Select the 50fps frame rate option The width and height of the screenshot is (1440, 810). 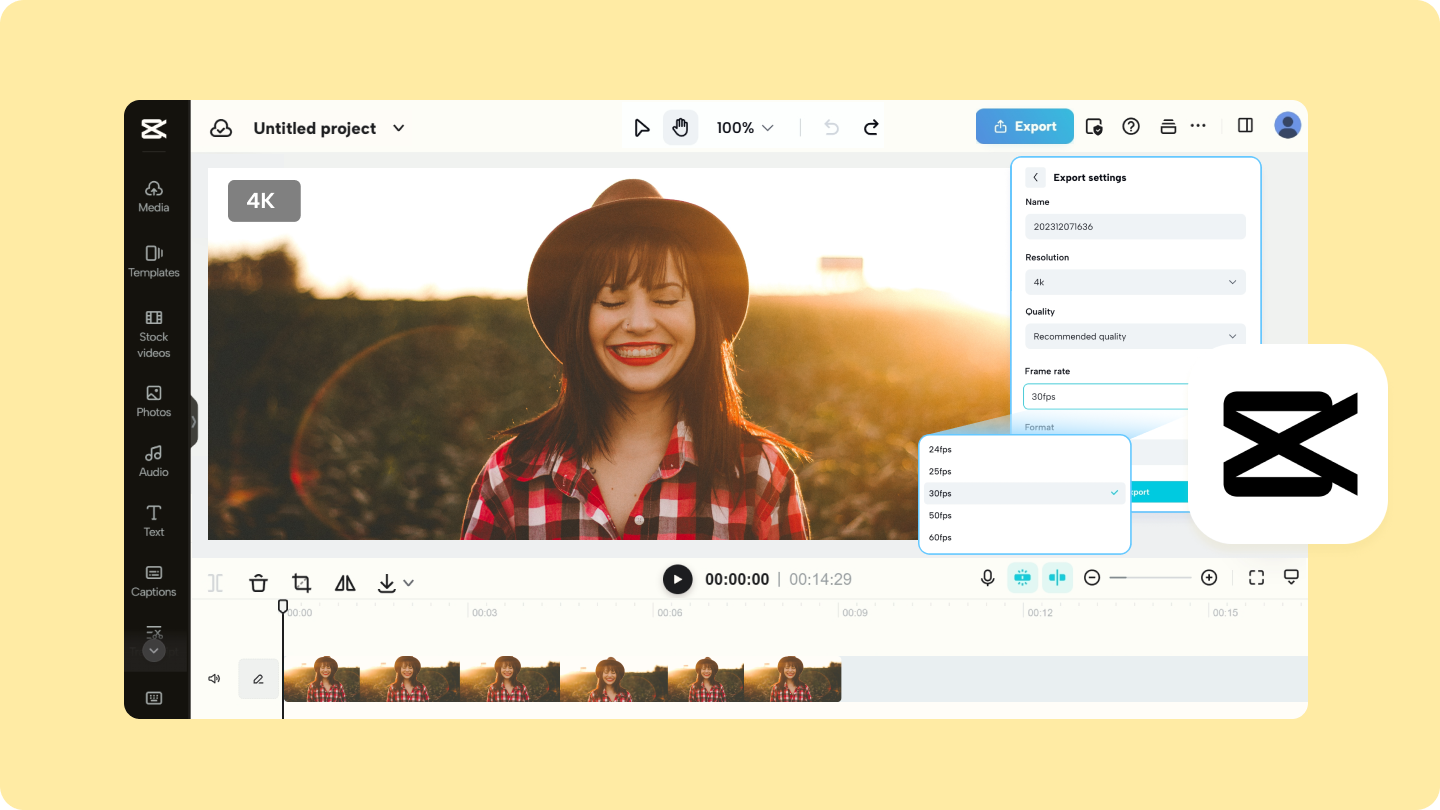pyautogui.click(x=1024, y=516)
